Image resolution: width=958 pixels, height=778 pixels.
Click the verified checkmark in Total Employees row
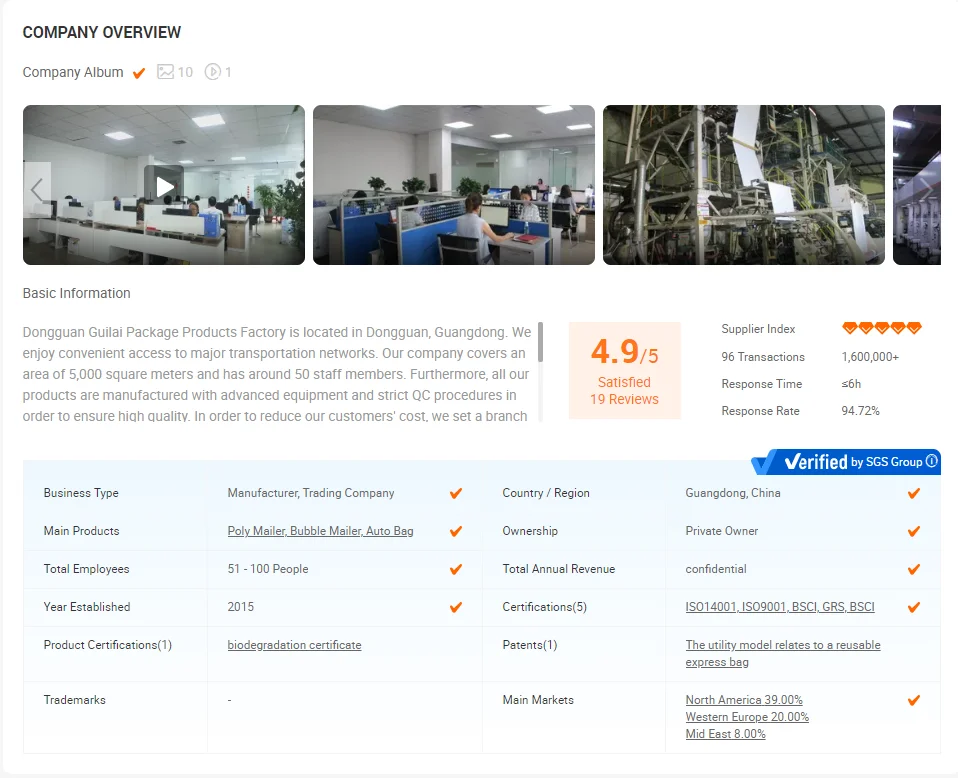[456, 569]
